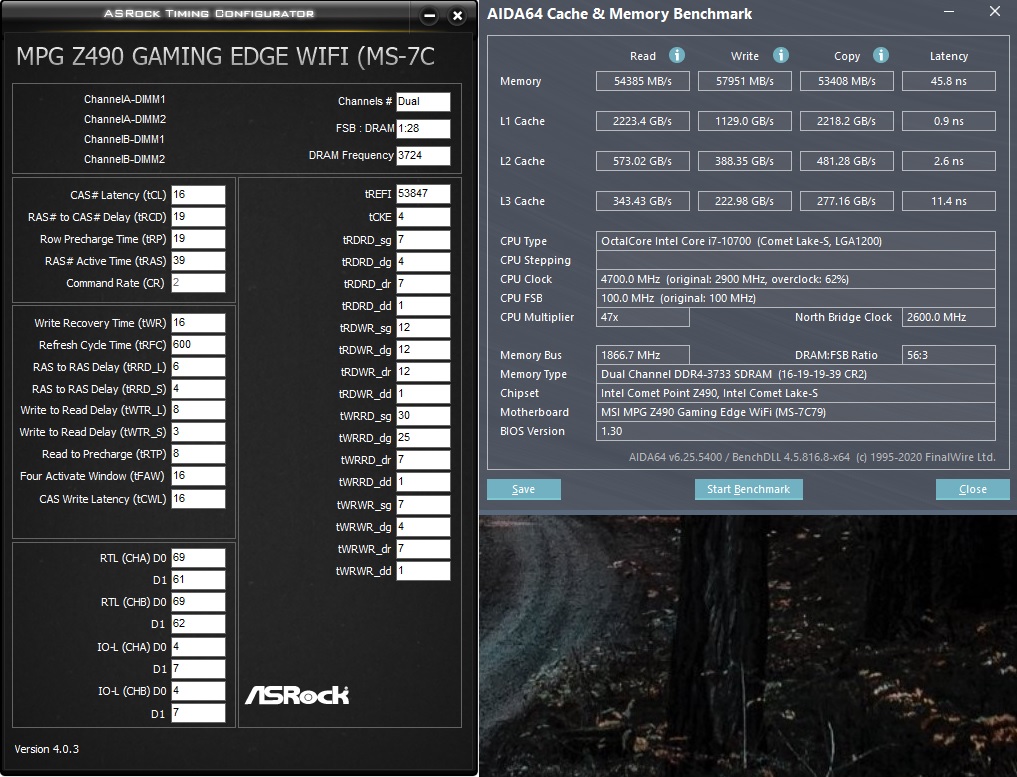Click the tWTR_S field
Viewport: 1017px width, 777px height.
(198, 432)
